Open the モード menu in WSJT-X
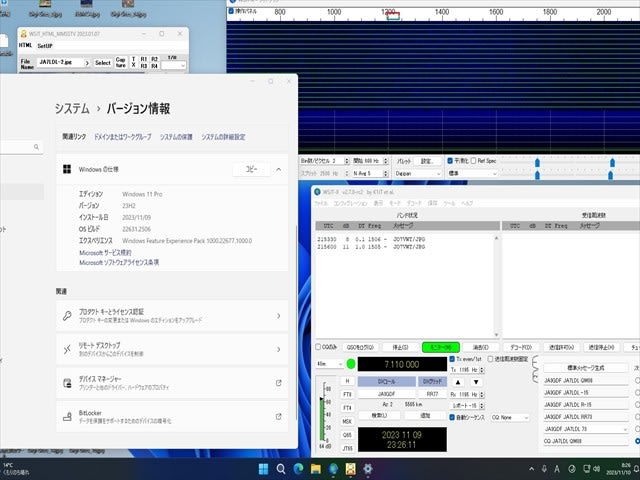Image resolution: width=640 pixels, height=480 pixels. pyautogui.click(x=395, y=203)
